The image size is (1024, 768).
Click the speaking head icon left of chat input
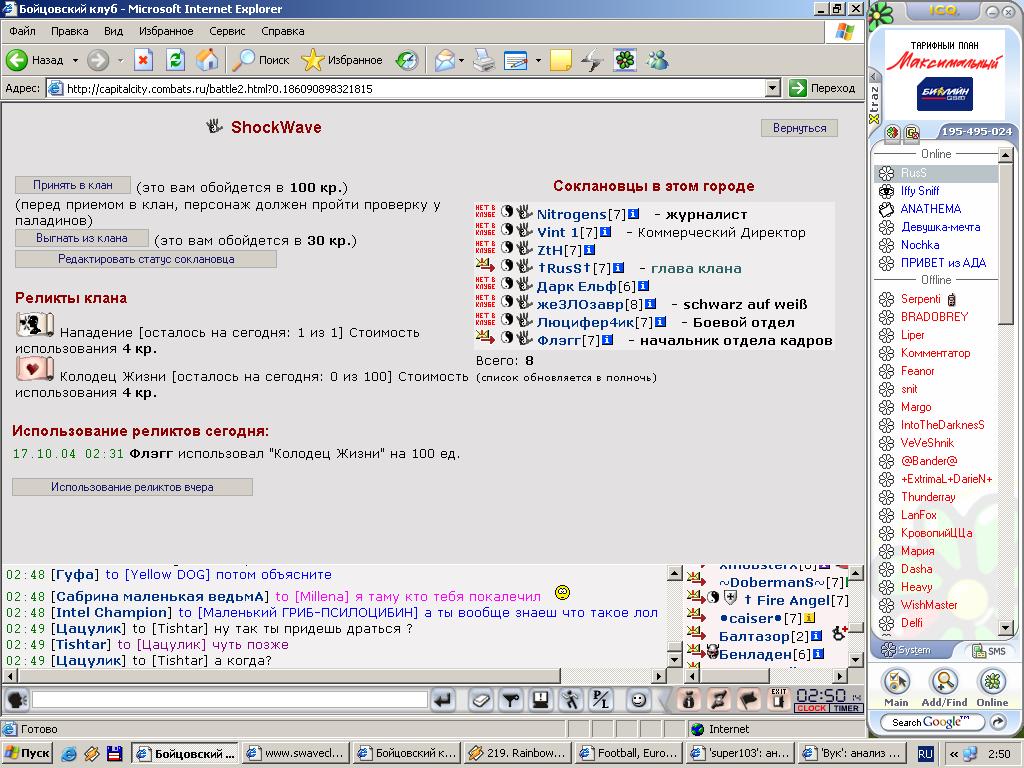pyautogui.click(x=16, y=700)
